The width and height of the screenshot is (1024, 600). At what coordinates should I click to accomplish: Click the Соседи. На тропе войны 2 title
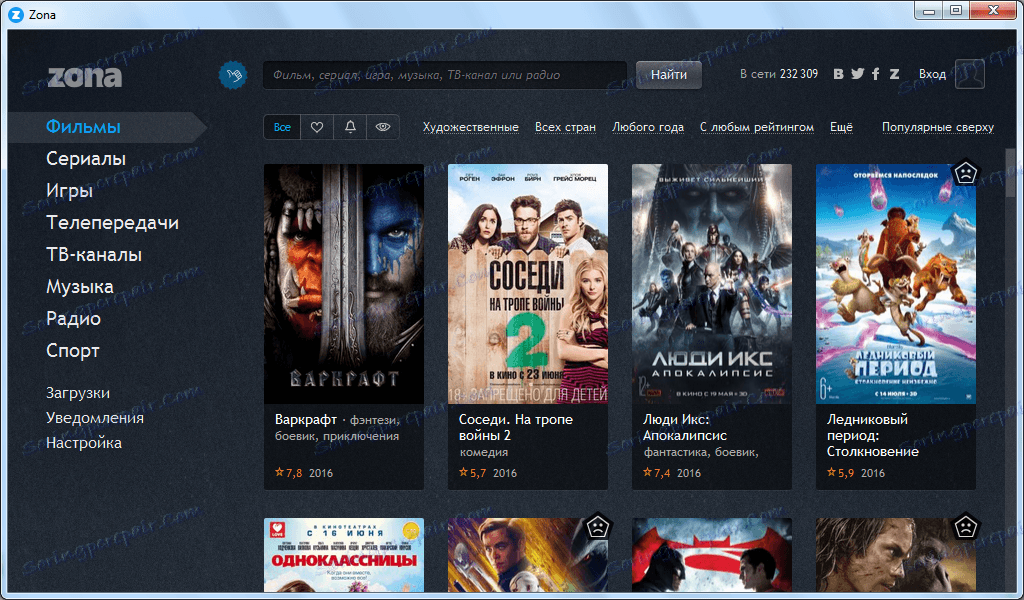pos(516,428)
